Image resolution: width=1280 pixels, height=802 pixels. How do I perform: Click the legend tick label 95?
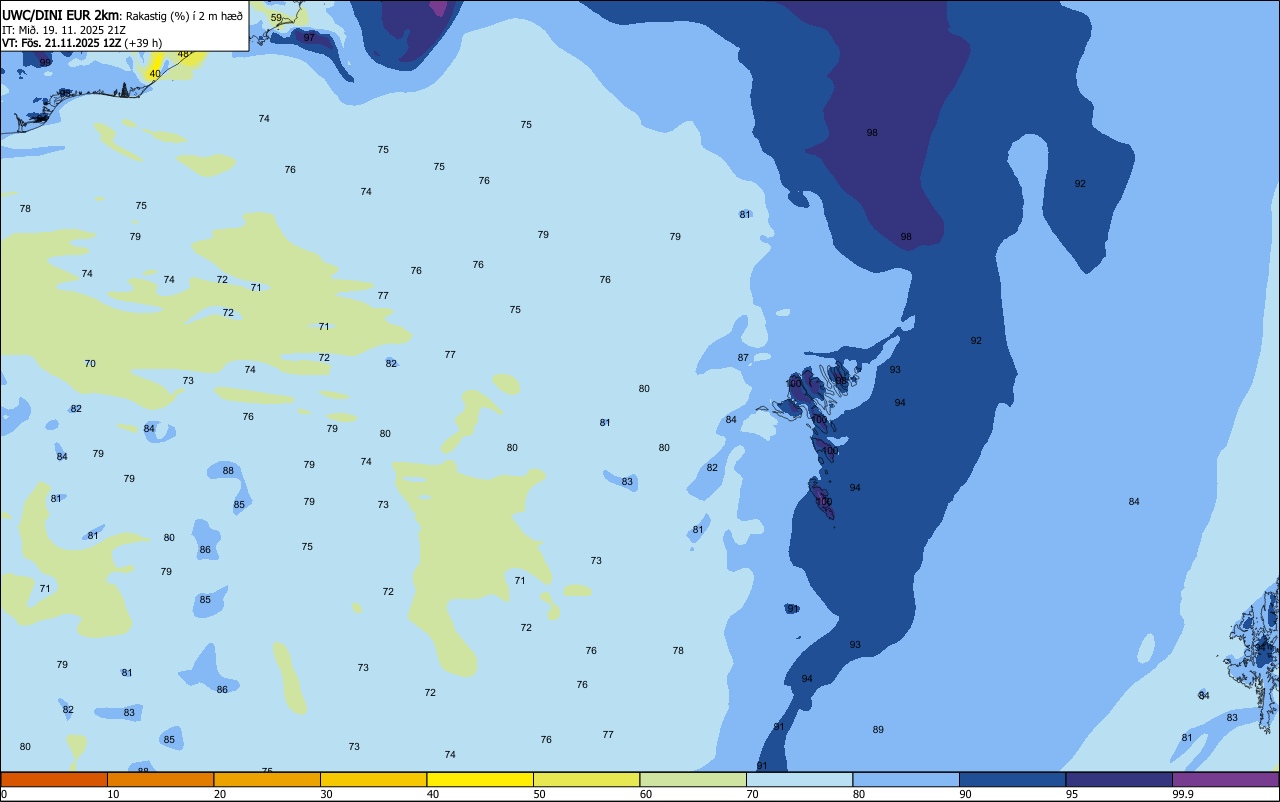point(1072,794)
